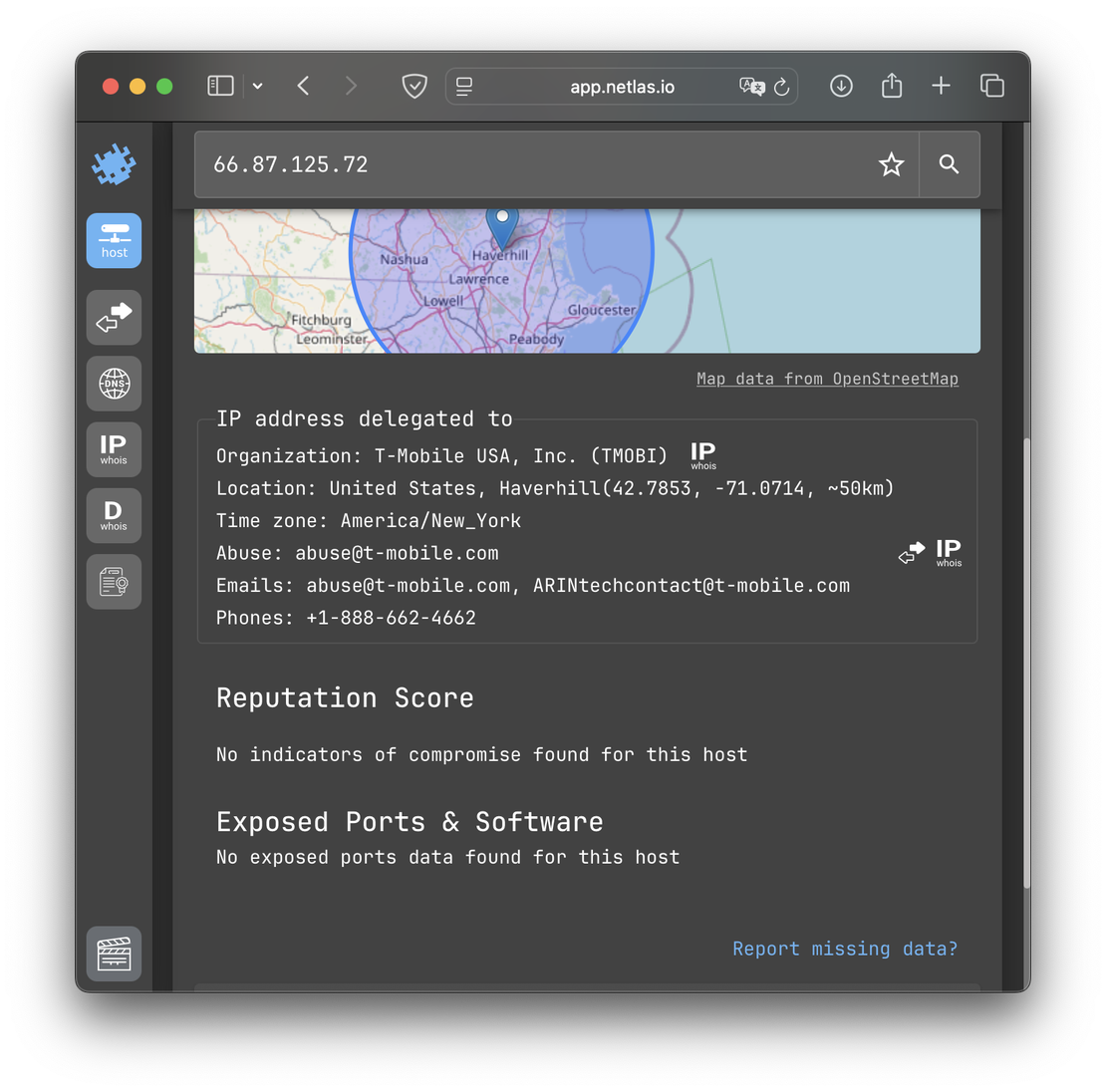Click the translate page icon
Screen dimensions: 1106x1092
pos(751,87)
